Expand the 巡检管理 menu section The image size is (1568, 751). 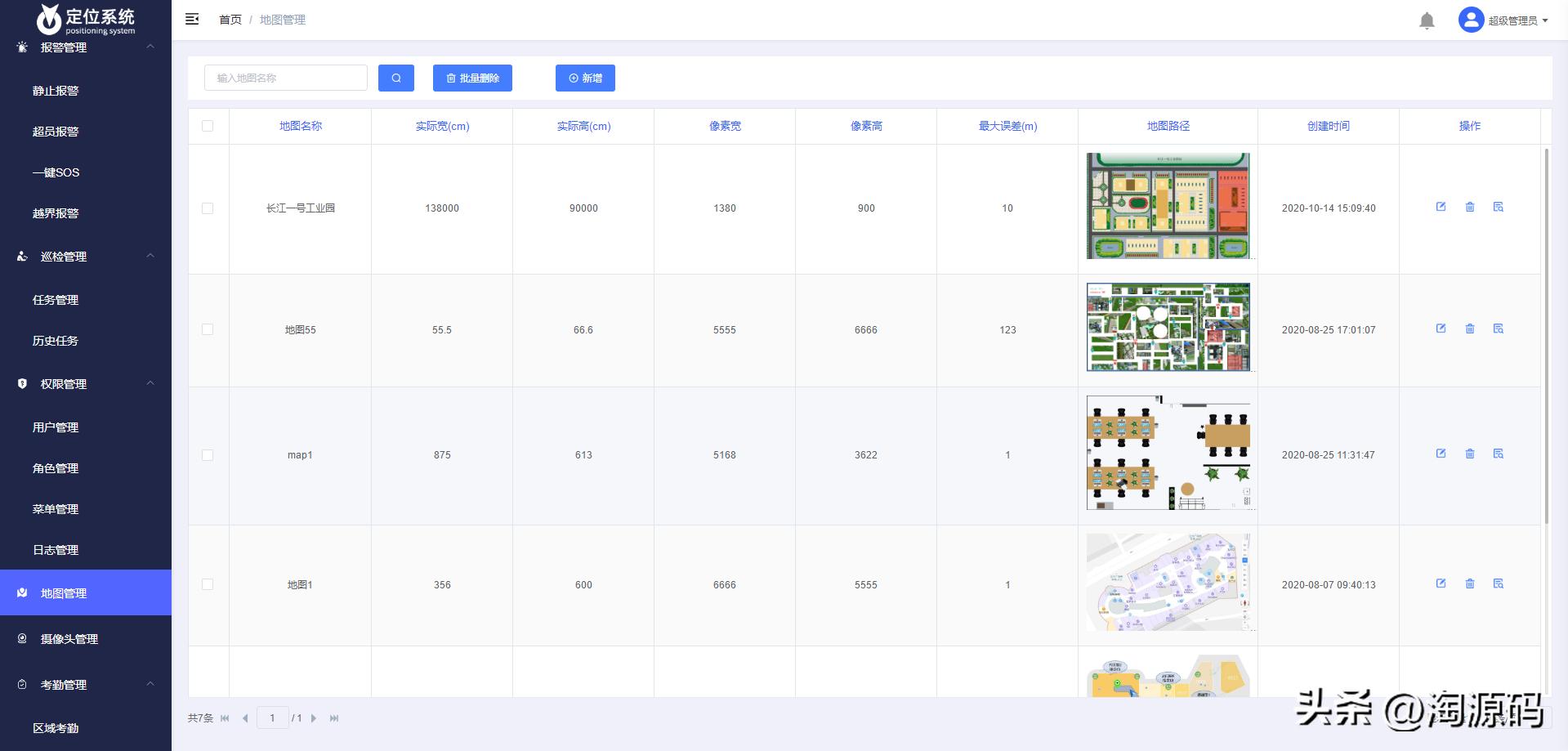coord(150,256)
